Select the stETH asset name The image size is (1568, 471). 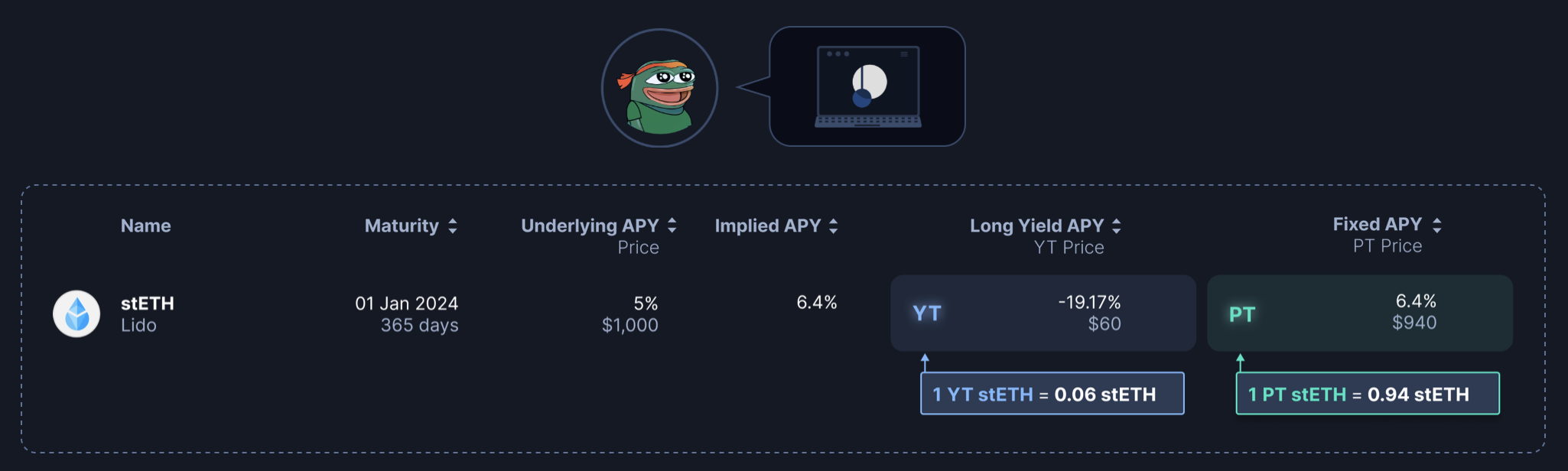pos(148,304)
